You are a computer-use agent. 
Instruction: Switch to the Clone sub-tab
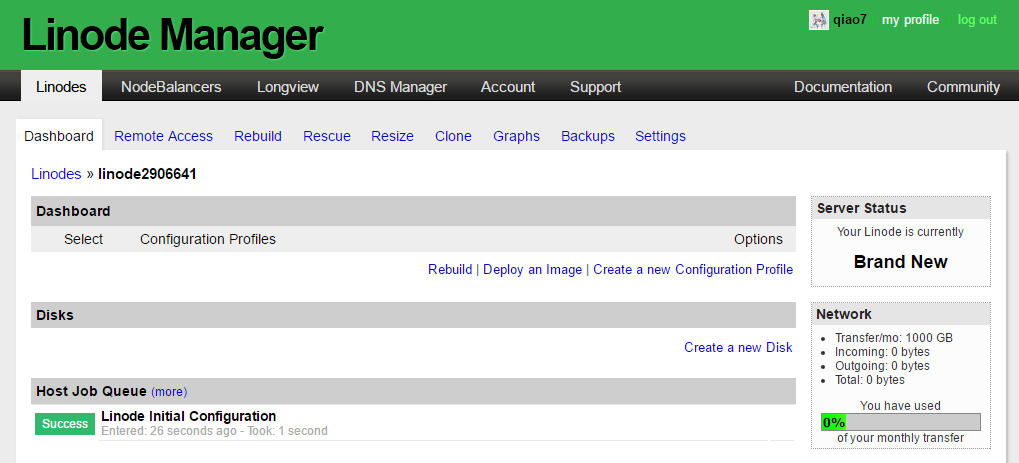point(454,136)
